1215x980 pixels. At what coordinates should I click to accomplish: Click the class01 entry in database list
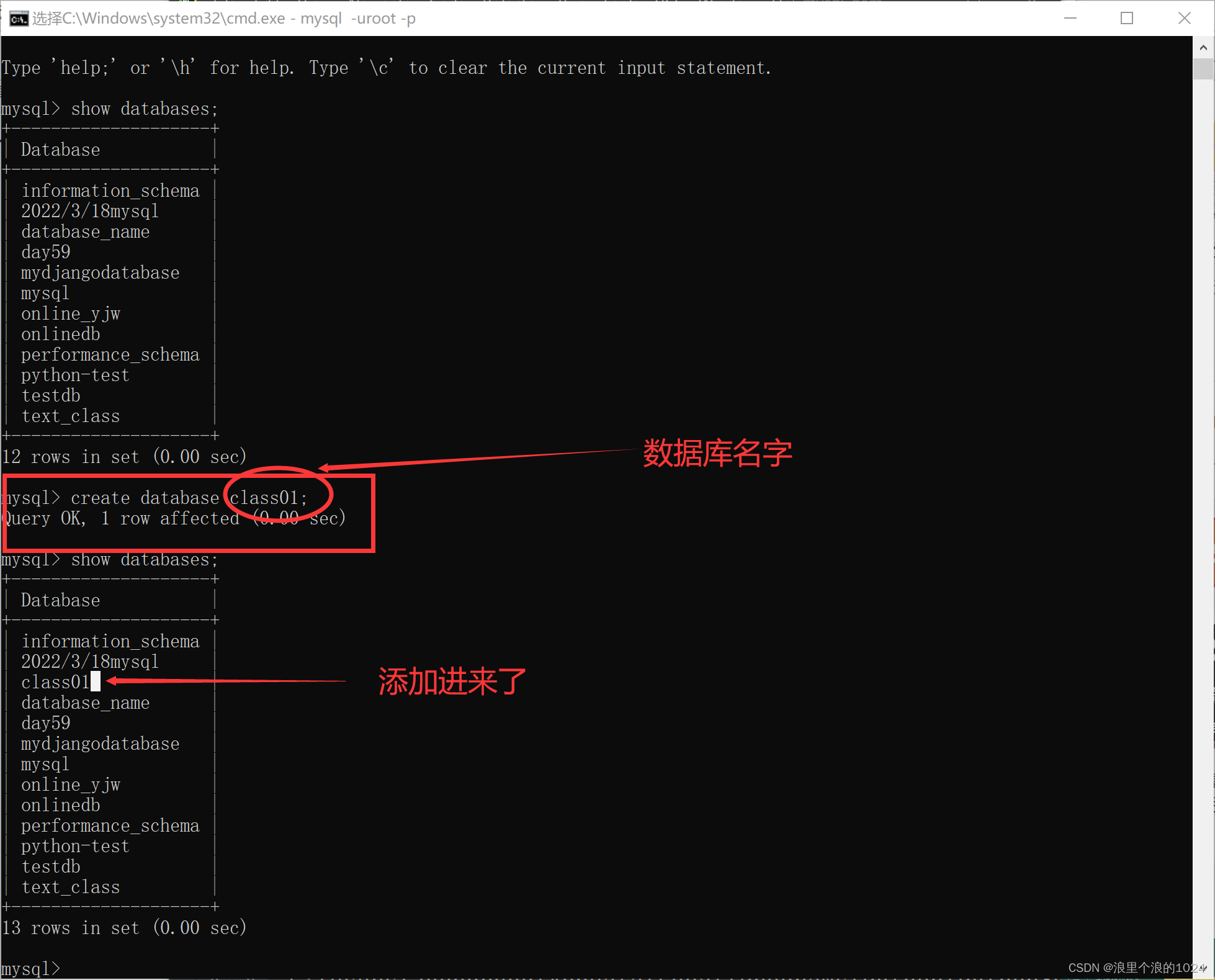(55, 681)
